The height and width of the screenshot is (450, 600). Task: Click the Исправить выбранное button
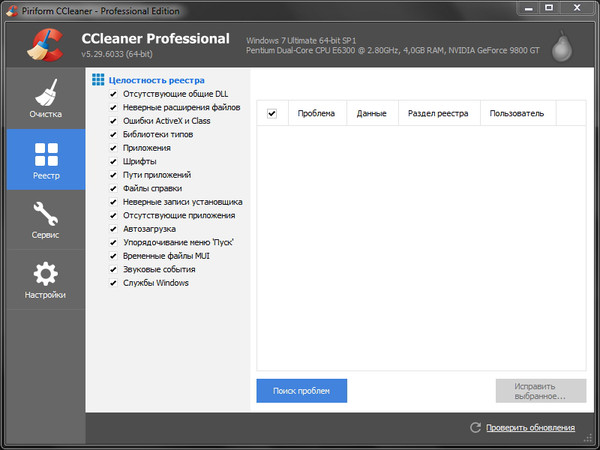coord(541,391)
